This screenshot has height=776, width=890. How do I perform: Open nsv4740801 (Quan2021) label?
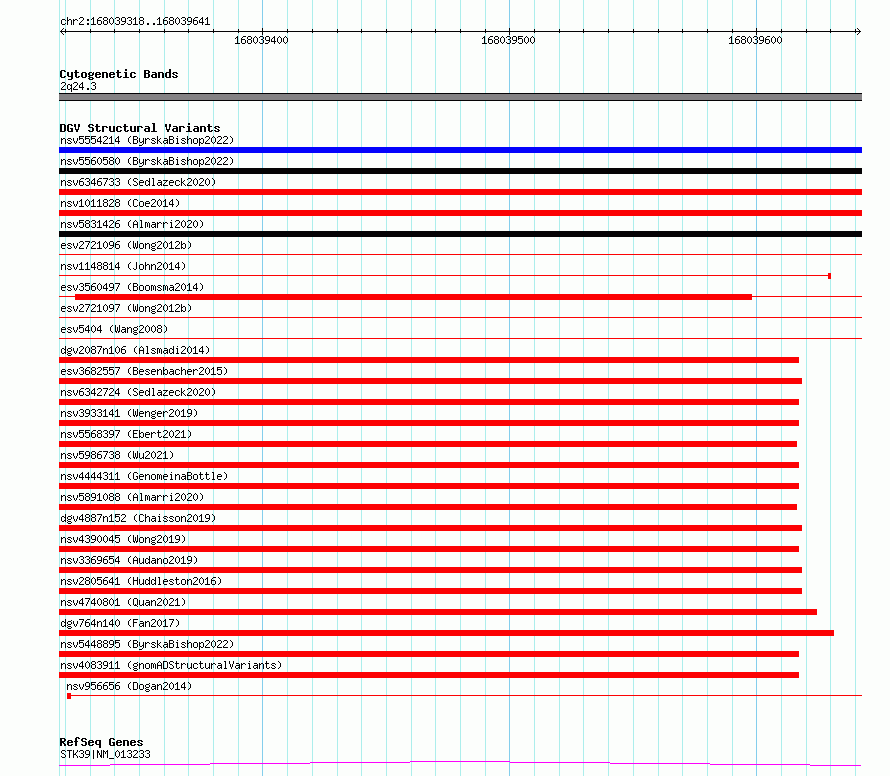(123, 602)
